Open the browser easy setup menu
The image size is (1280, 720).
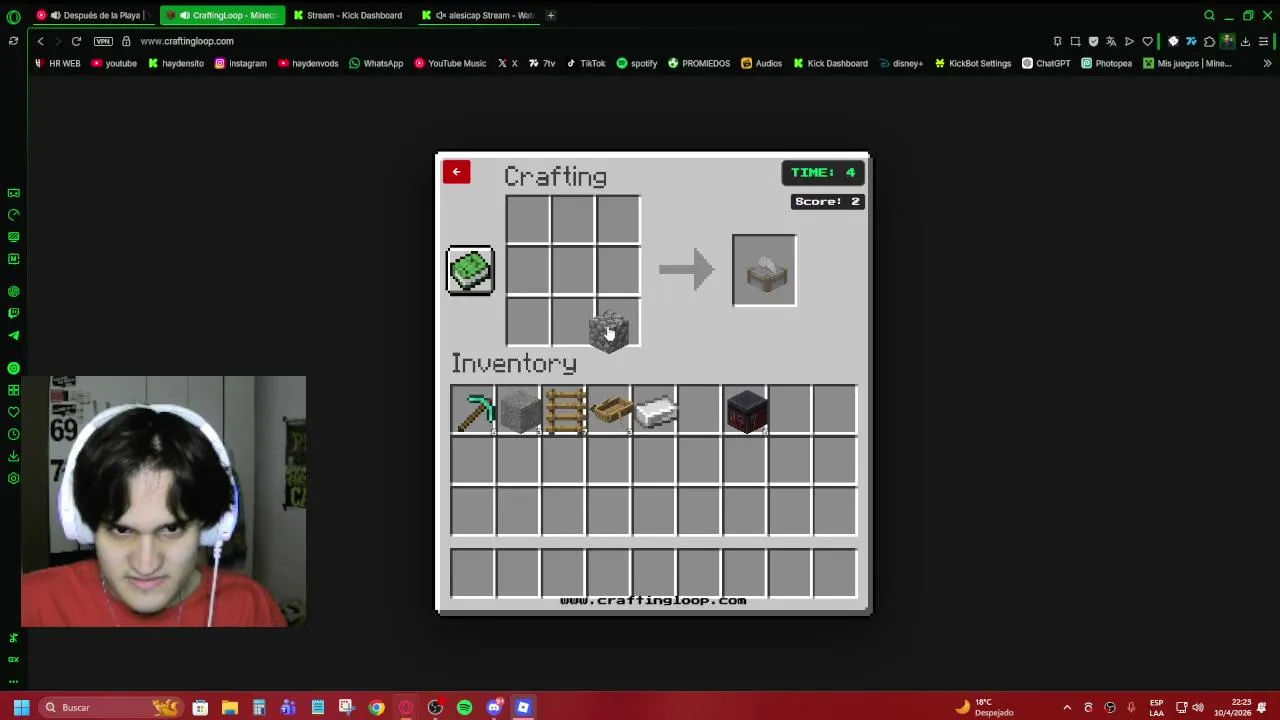pos(1263,41)
